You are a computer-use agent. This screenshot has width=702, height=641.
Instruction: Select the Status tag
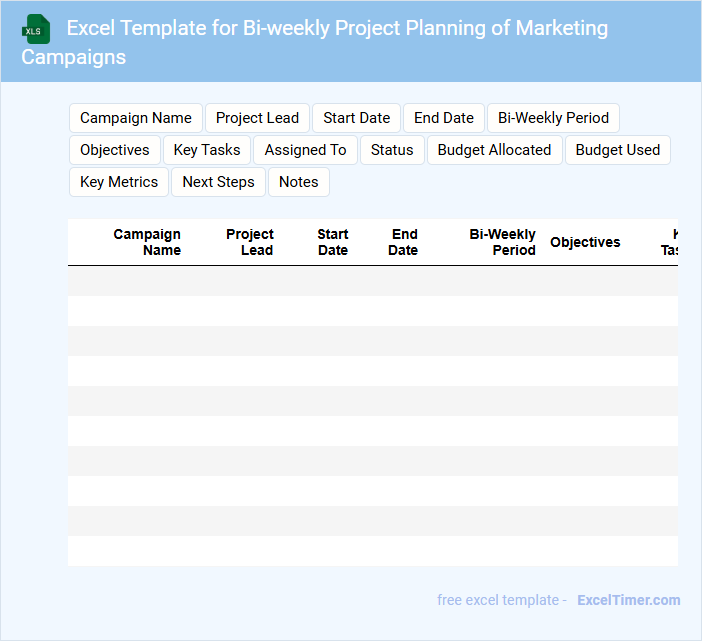pyautogui.click(x=392, y=150)
